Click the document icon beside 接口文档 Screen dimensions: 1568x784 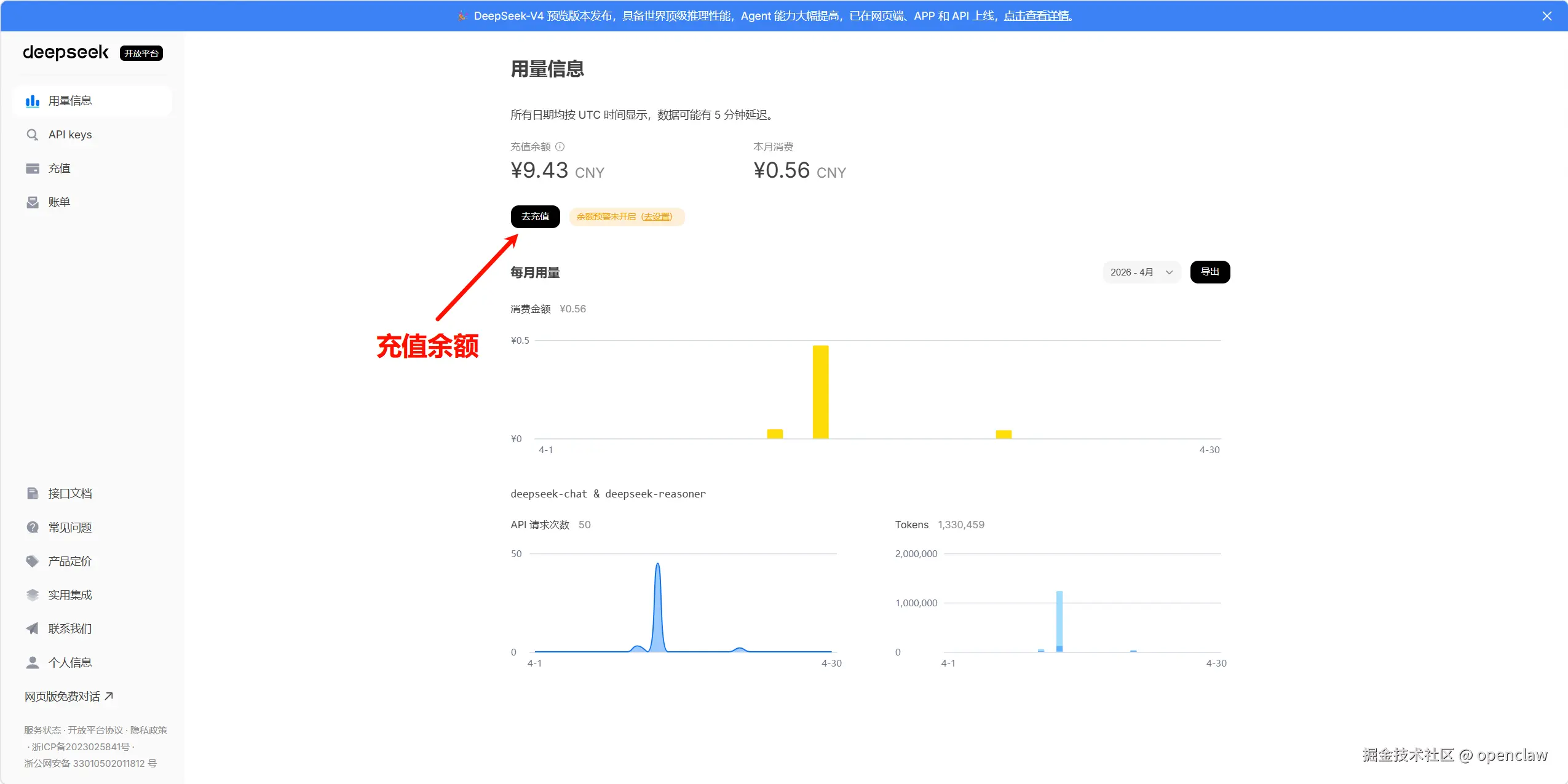point(33,493)
